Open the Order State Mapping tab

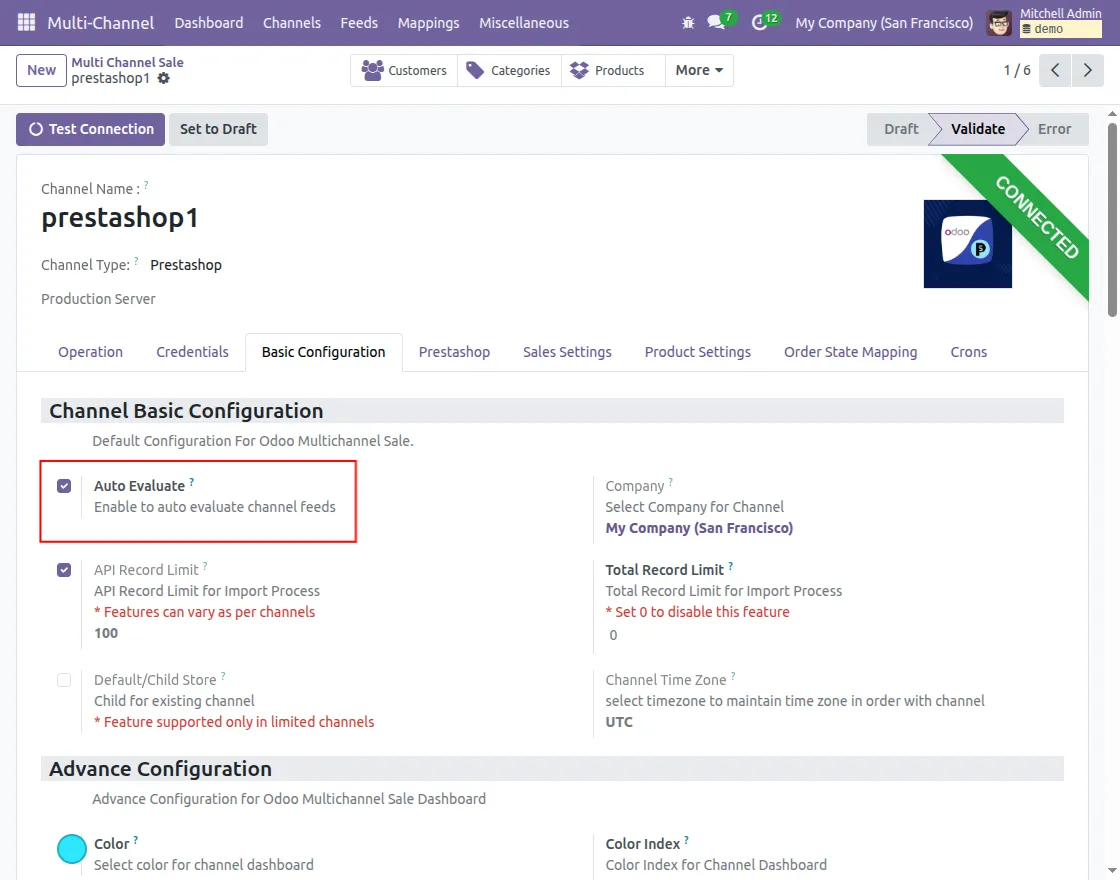point(851,352)
